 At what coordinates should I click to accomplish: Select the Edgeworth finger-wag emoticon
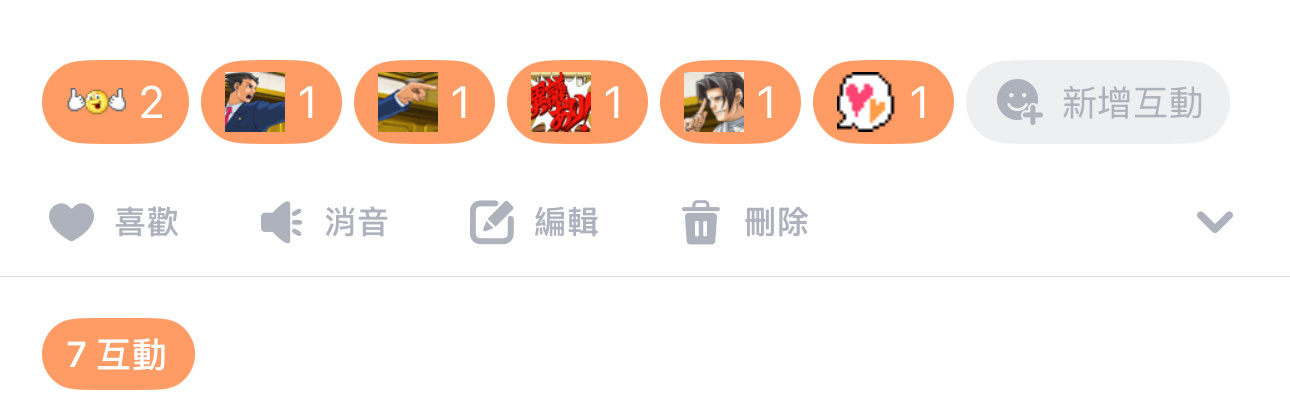pos(731,102)
